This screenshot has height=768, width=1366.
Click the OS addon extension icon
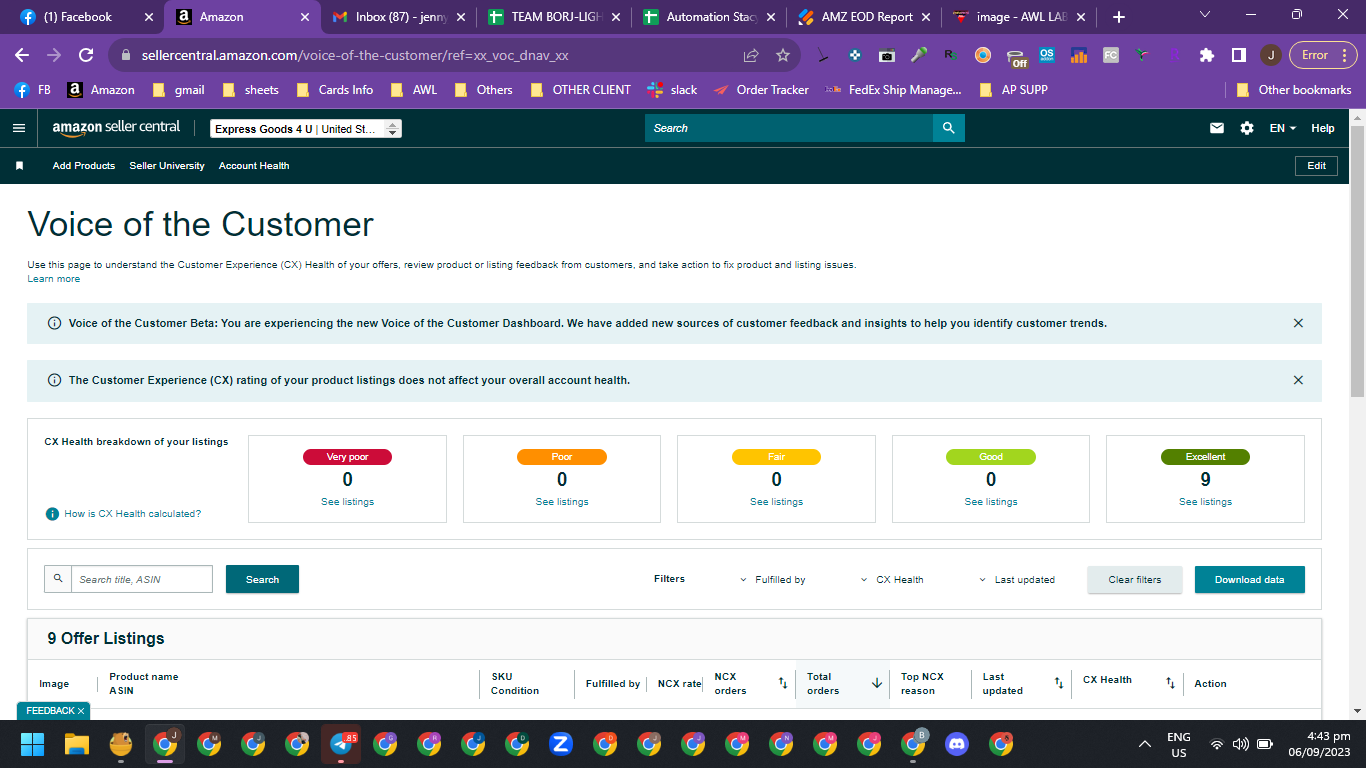click(x=1047, y=56)
